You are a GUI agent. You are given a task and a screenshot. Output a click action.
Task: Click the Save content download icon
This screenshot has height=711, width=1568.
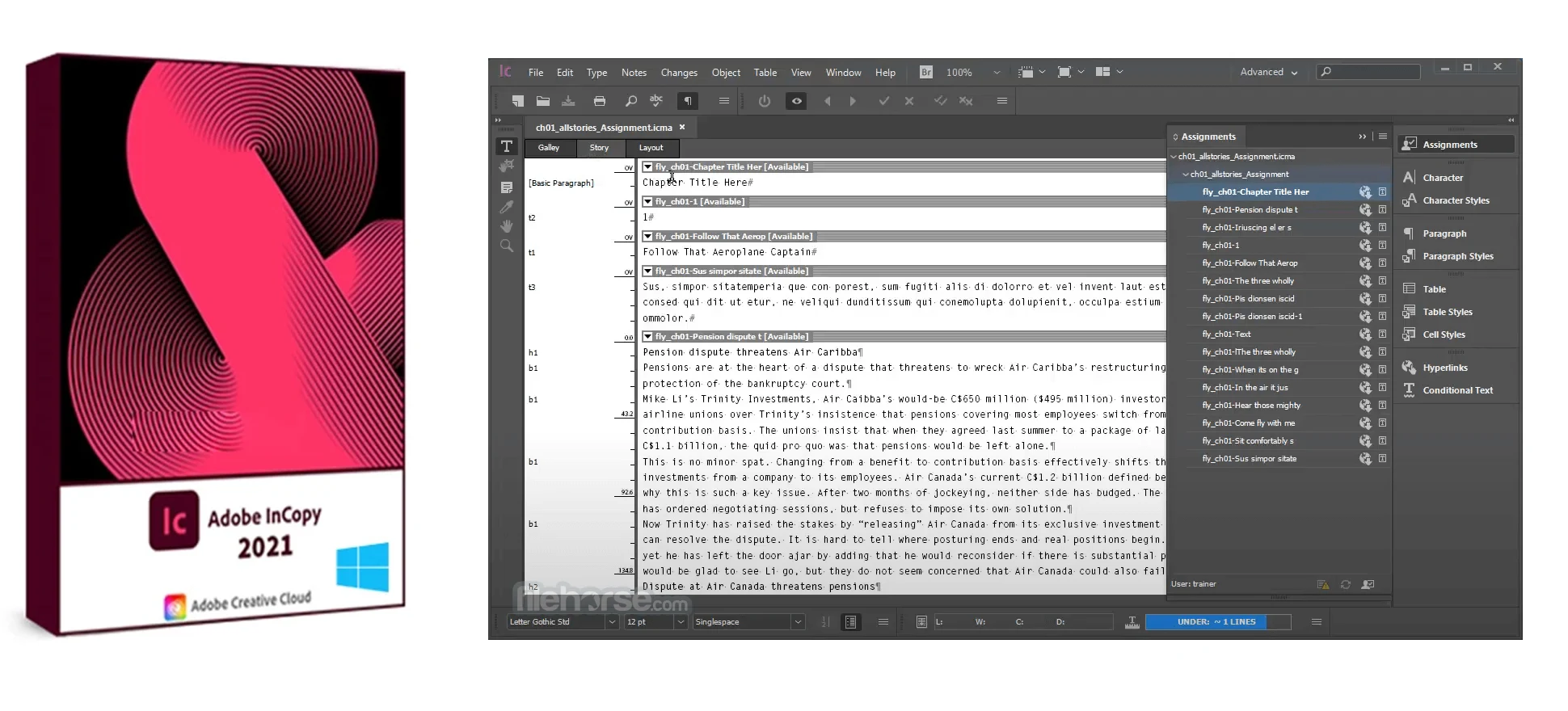[569, 101]
